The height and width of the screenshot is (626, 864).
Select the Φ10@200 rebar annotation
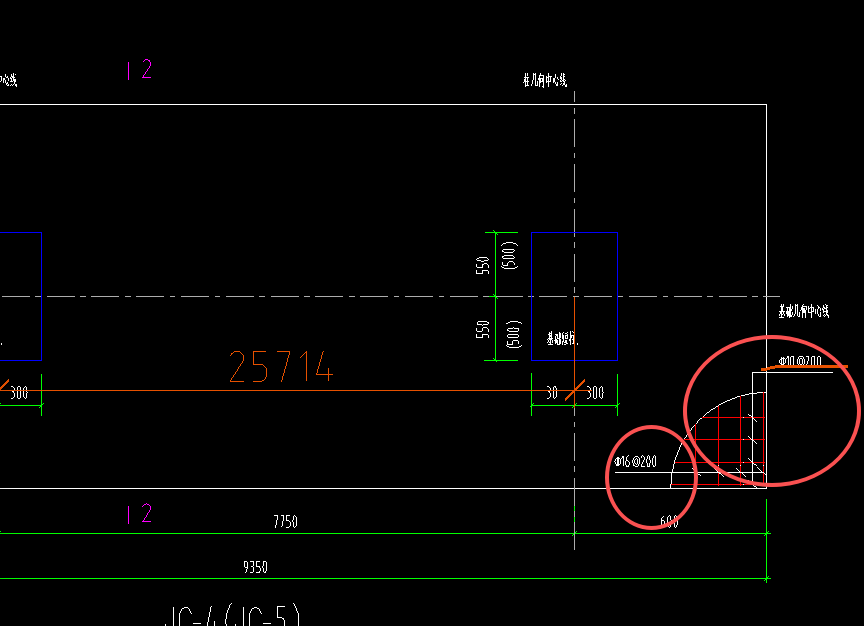pyautogui.click(x=800, y=361)
